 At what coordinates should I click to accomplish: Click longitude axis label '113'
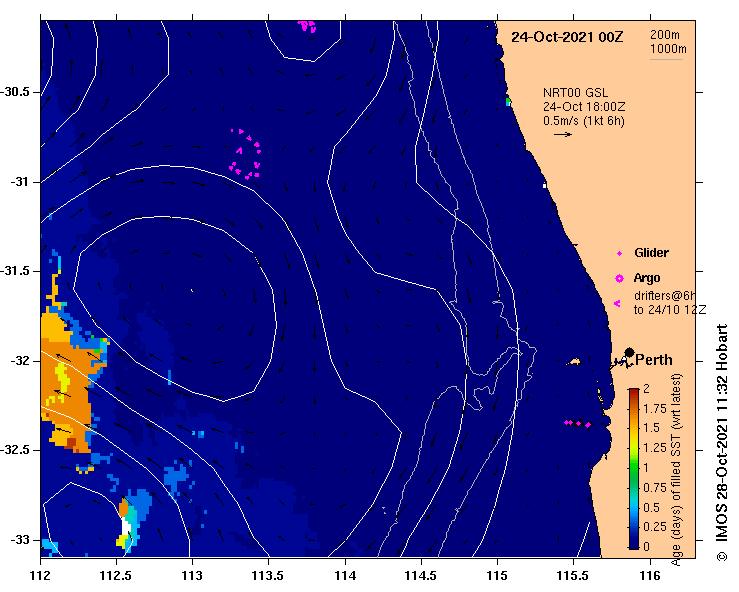point(192,576)
